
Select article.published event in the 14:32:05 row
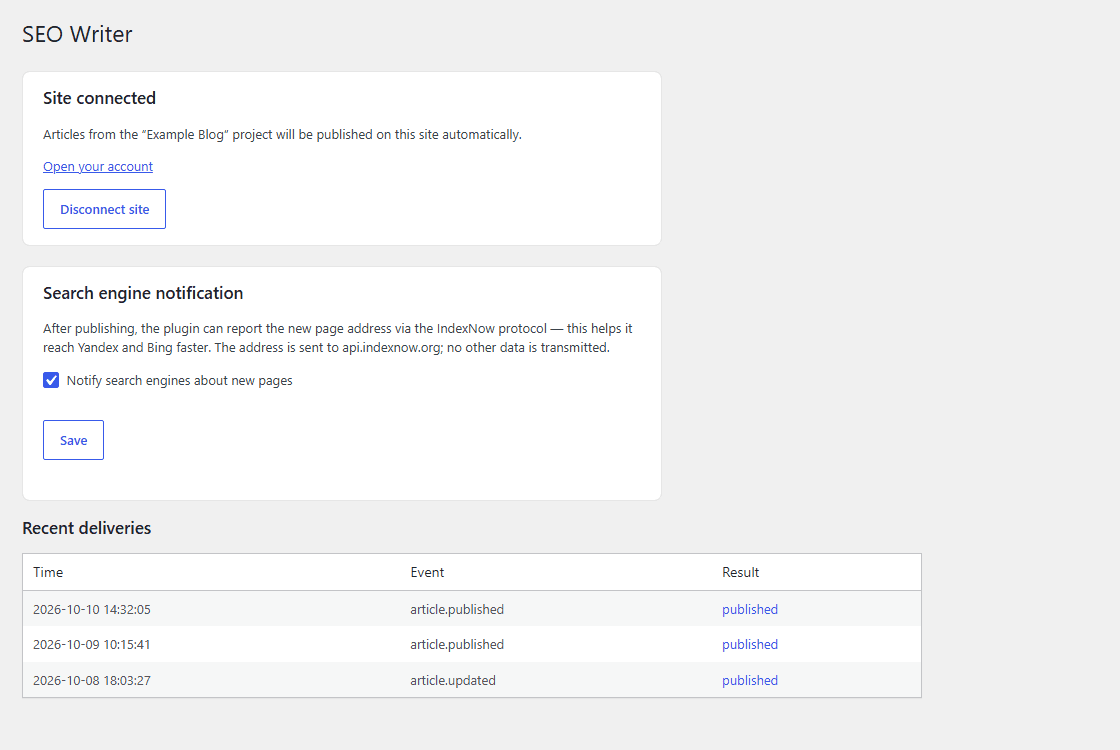[x=457, y=609]
